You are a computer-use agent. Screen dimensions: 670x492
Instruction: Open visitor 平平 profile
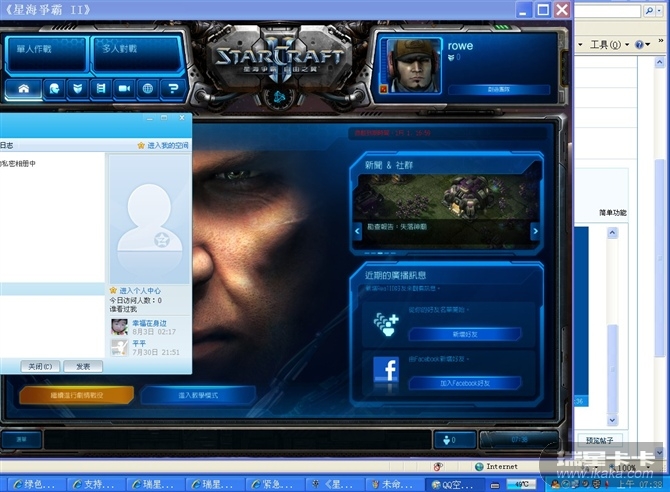click(139, 343)
